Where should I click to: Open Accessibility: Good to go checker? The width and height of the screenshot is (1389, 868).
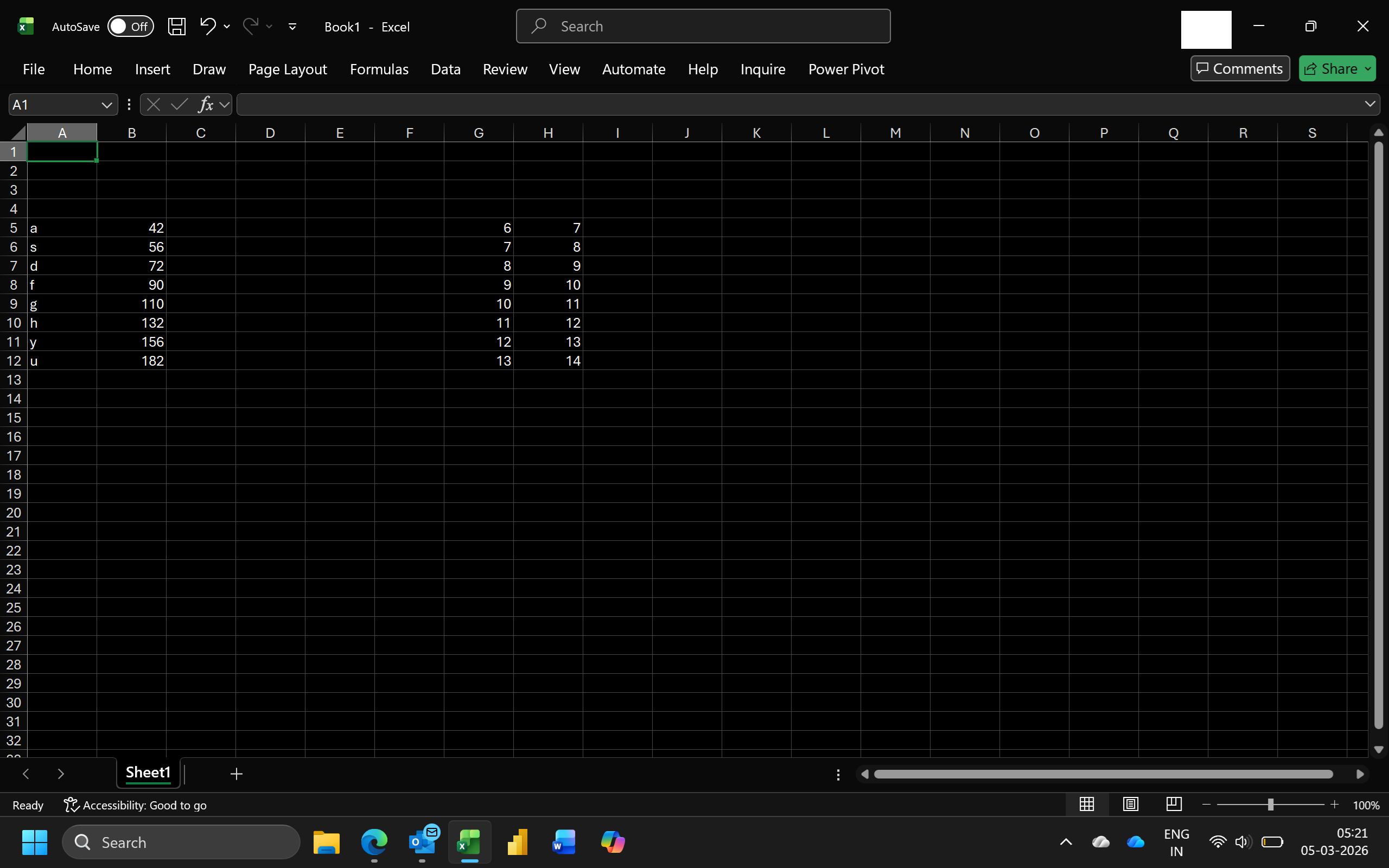136,806
